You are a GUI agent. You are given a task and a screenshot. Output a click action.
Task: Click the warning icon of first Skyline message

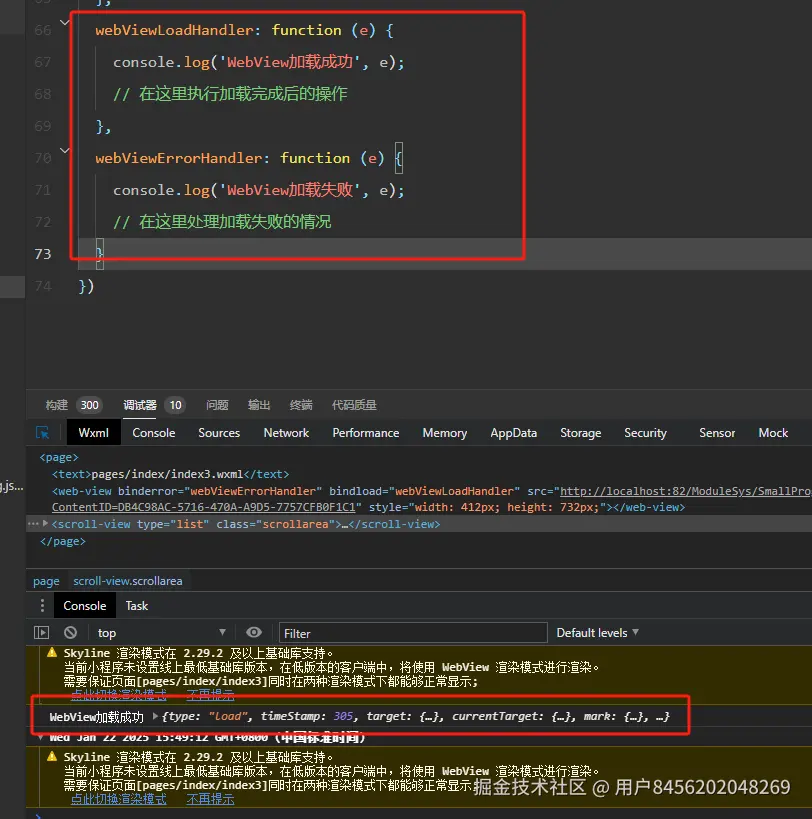[x=52, y=652]
